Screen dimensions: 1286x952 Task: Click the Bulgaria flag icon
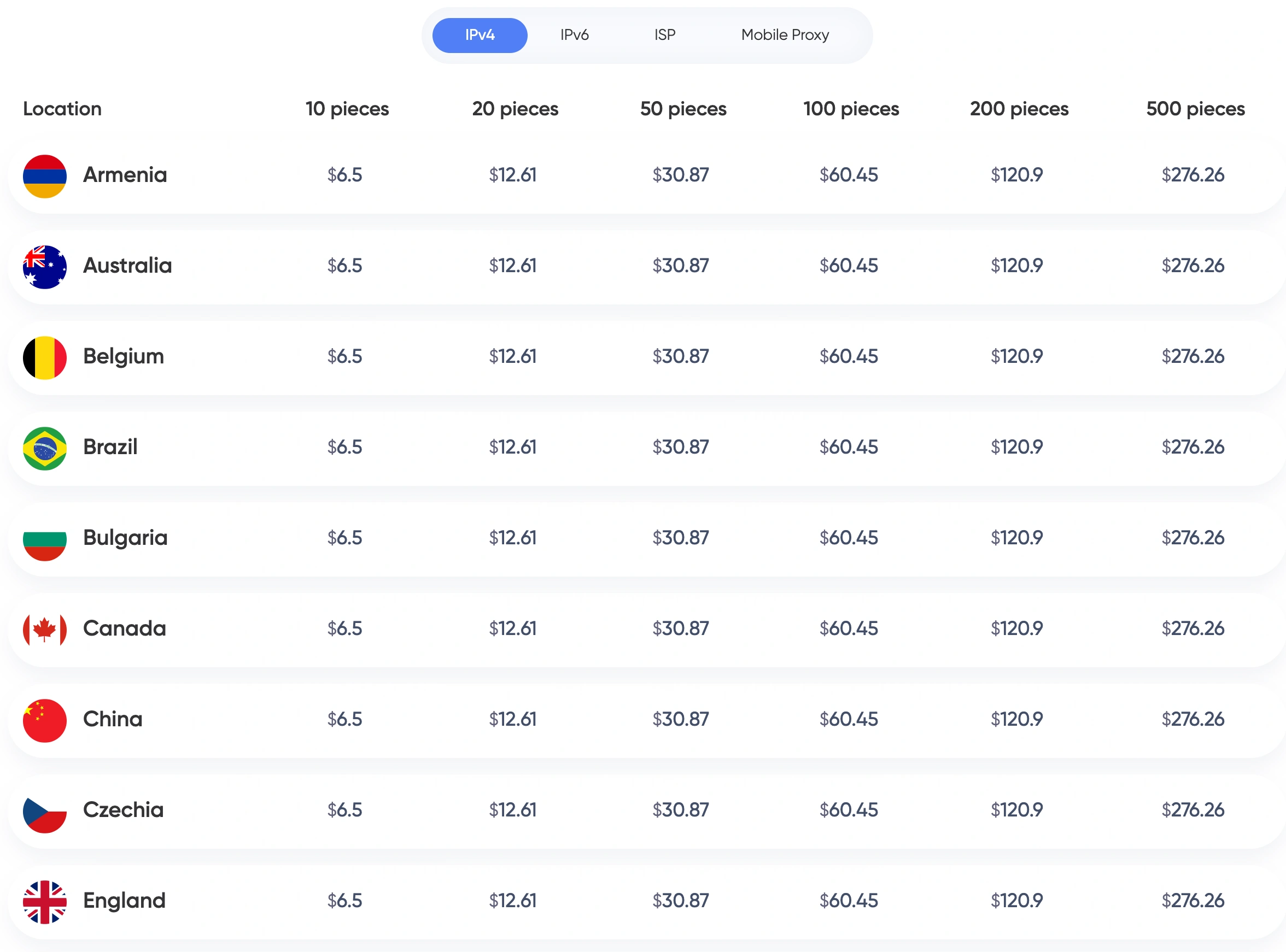tap(44, 539)
